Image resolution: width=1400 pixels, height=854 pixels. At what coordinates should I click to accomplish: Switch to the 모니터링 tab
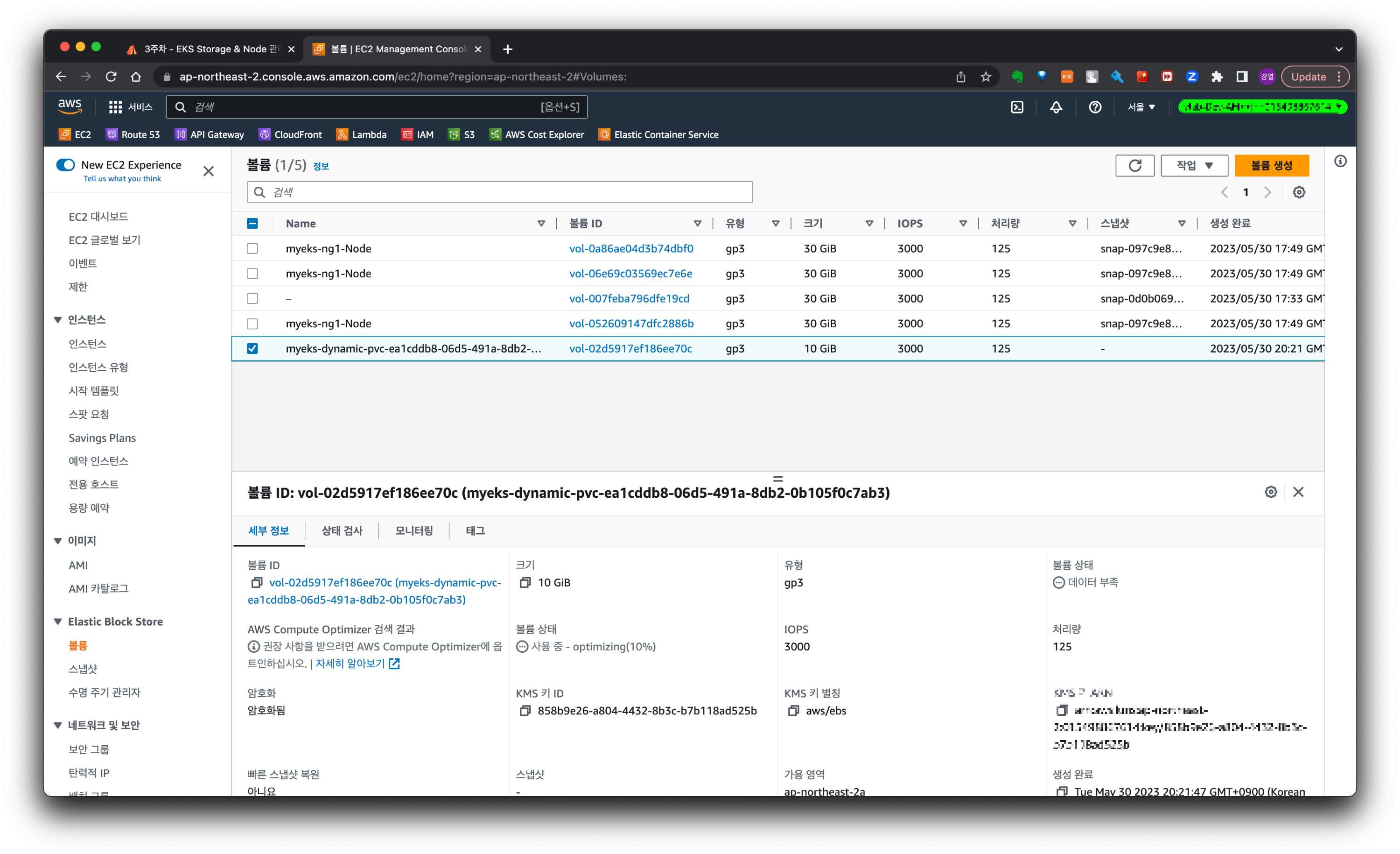413,530
